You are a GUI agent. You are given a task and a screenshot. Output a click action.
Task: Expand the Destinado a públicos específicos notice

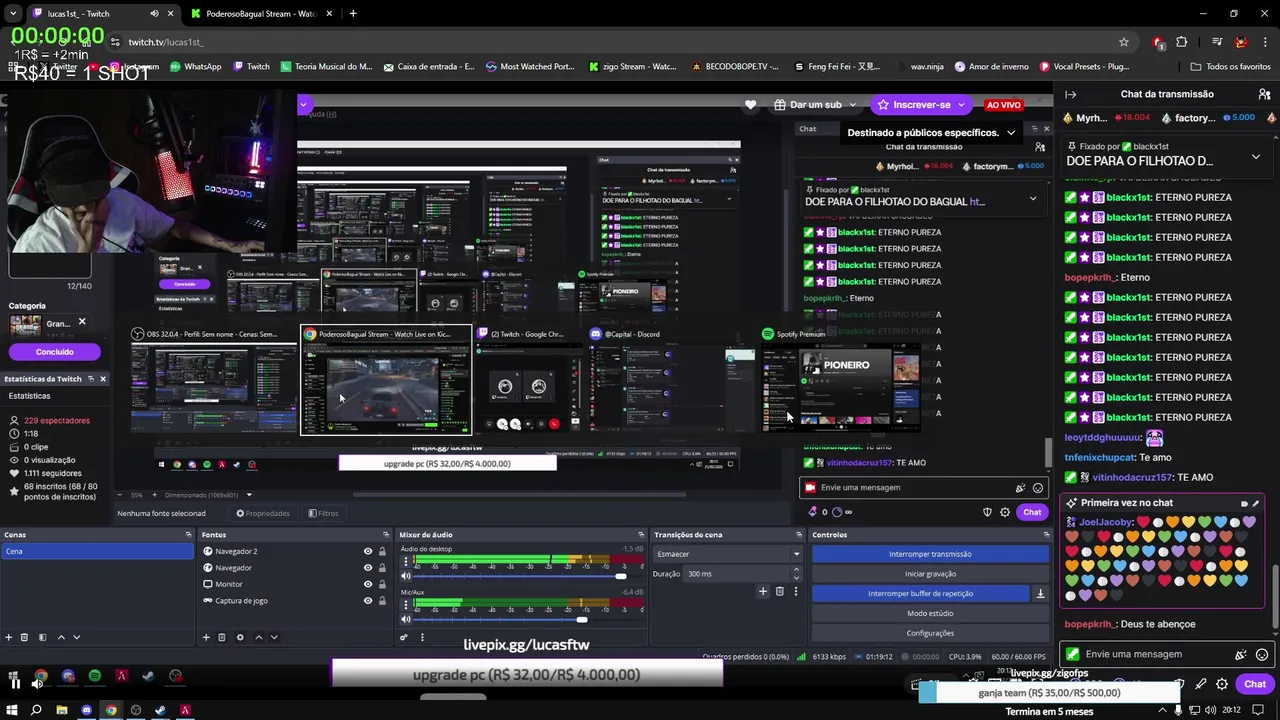coord(1011,132)
